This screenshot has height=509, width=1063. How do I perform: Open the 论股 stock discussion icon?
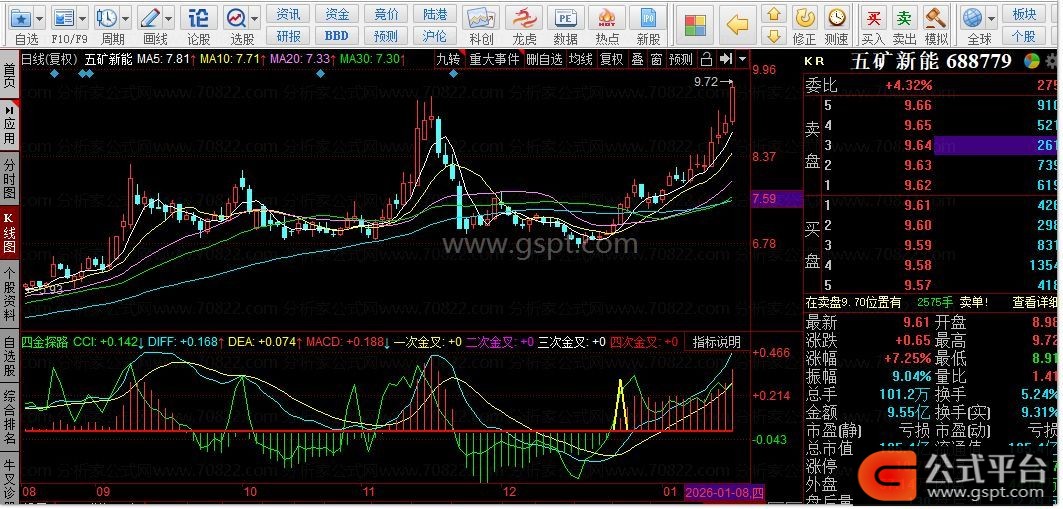tap(199, 24)
